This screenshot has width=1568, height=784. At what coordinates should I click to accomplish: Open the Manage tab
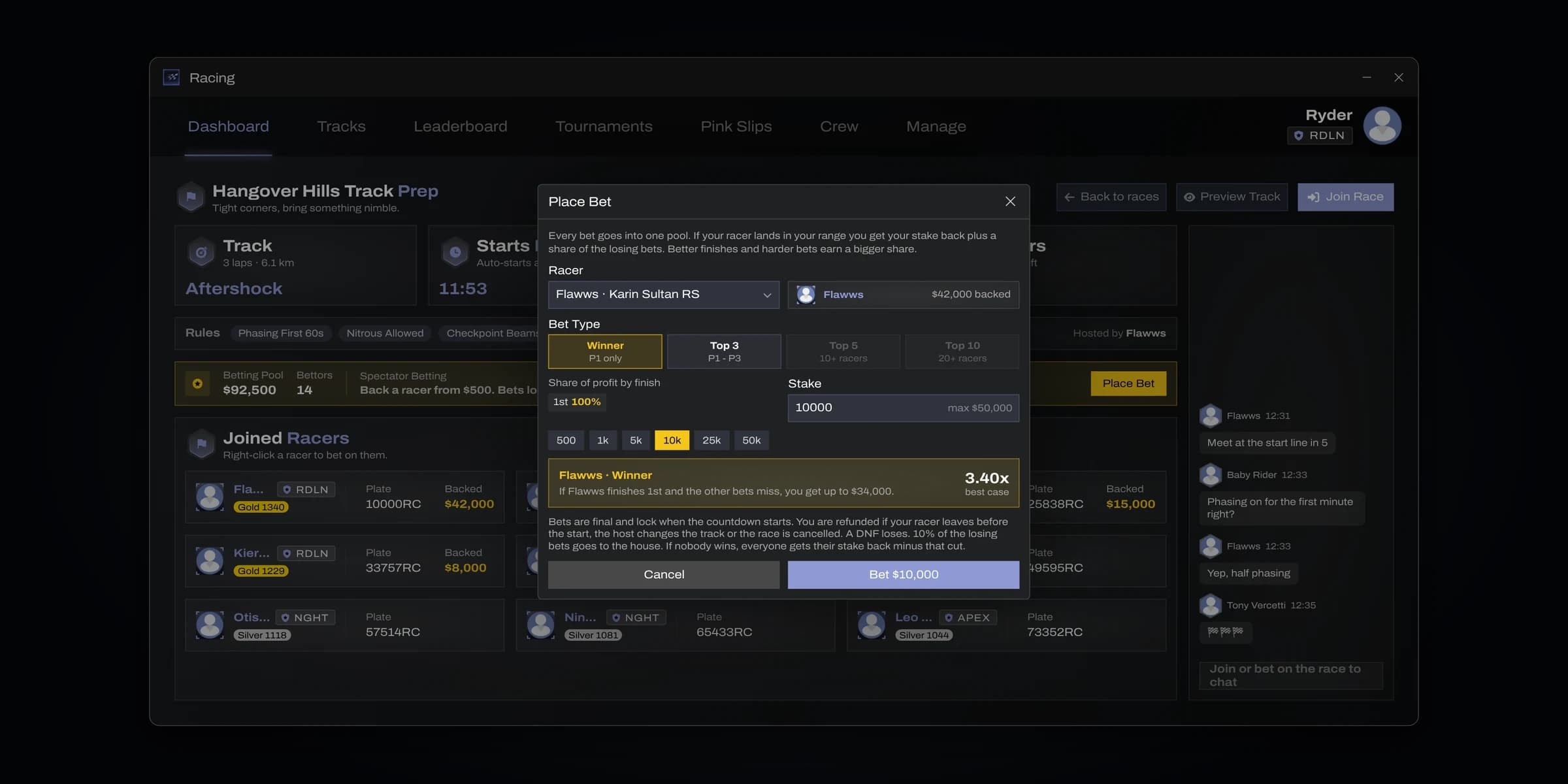pyautogui.click(x=936, y=127)
